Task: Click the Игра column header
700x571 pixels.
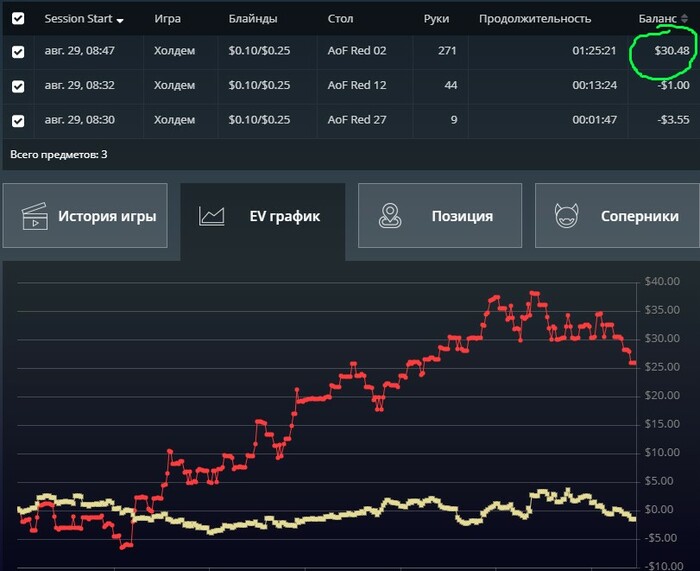Action: (167, 19)
